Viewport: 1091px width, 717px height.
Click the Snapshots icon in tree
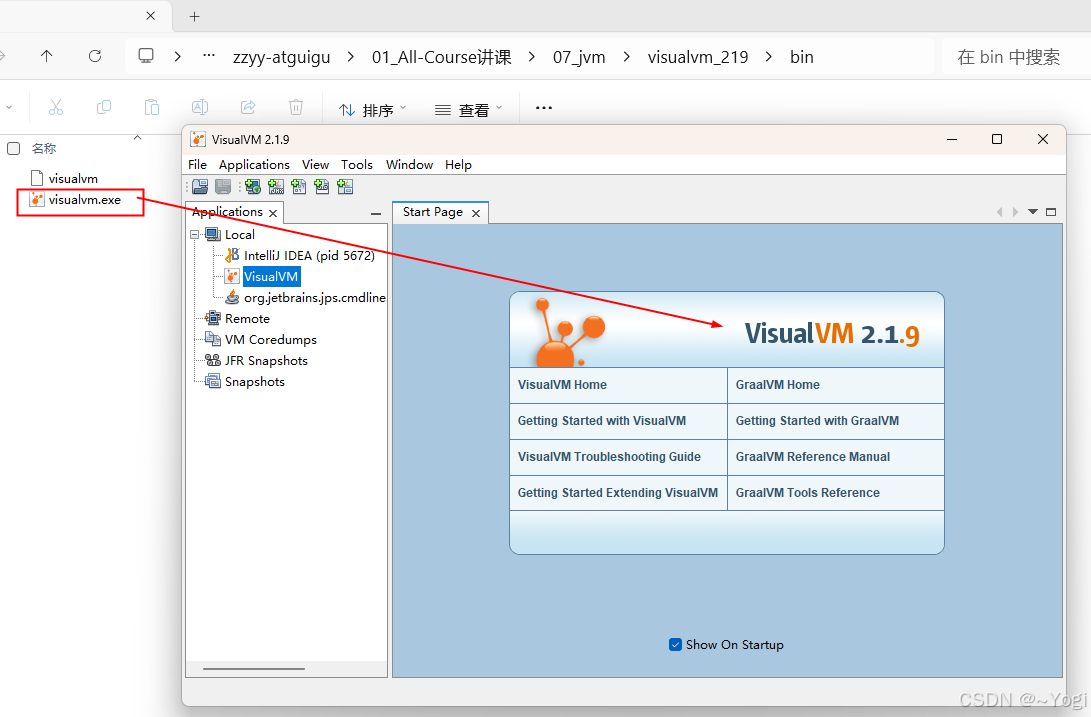(x=213, y=381)
